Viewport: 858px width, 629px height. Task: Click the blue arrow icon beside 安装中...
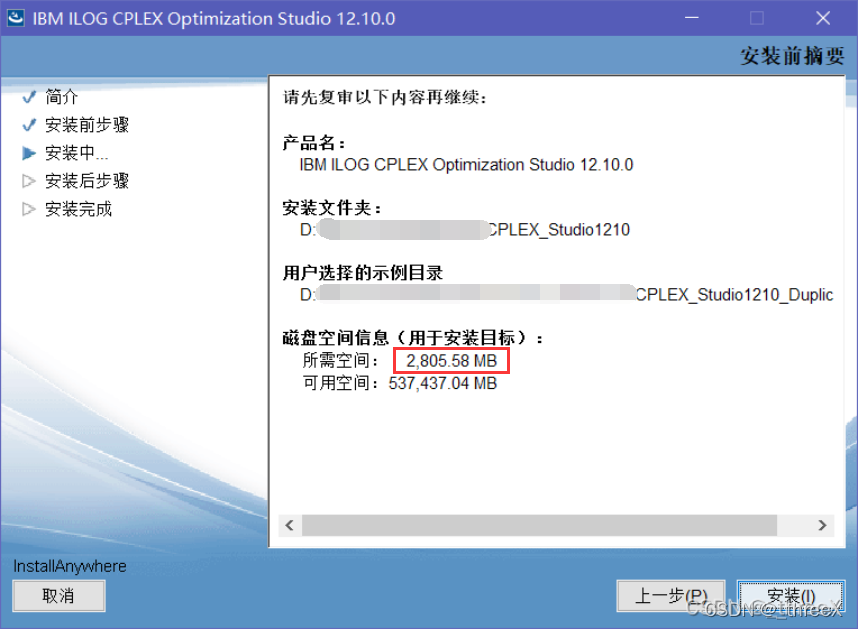(x=29, y=153)
